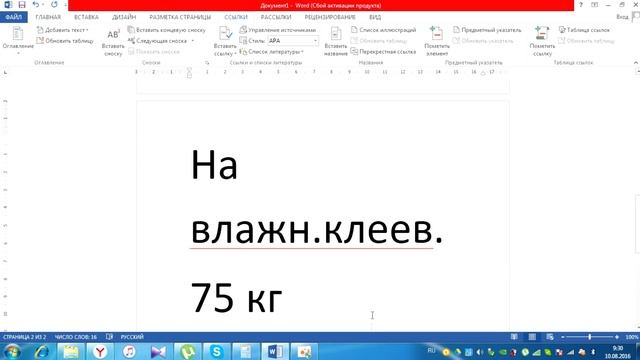640x360 pixels.
Task: Open the Сноски group dialog launcher
Action: (207, 63)
